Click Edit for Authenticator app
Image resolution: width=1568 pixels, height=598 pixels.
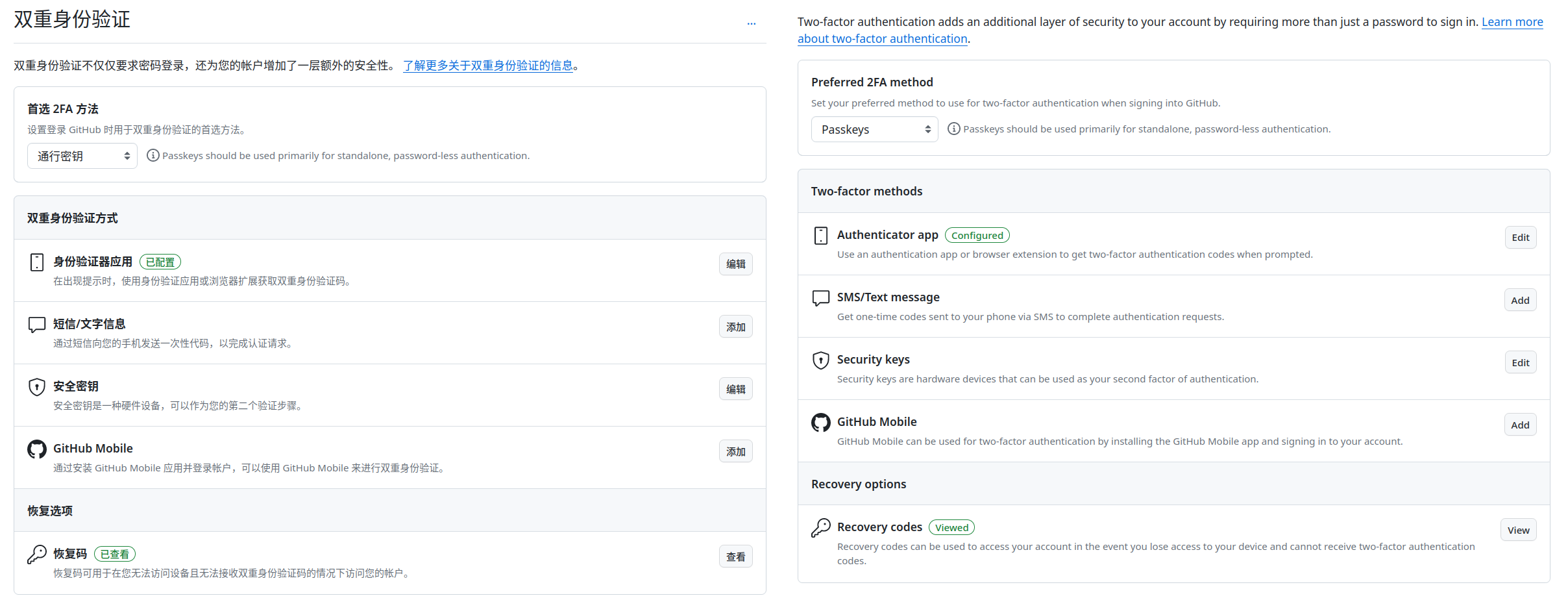pos(1521,238)
